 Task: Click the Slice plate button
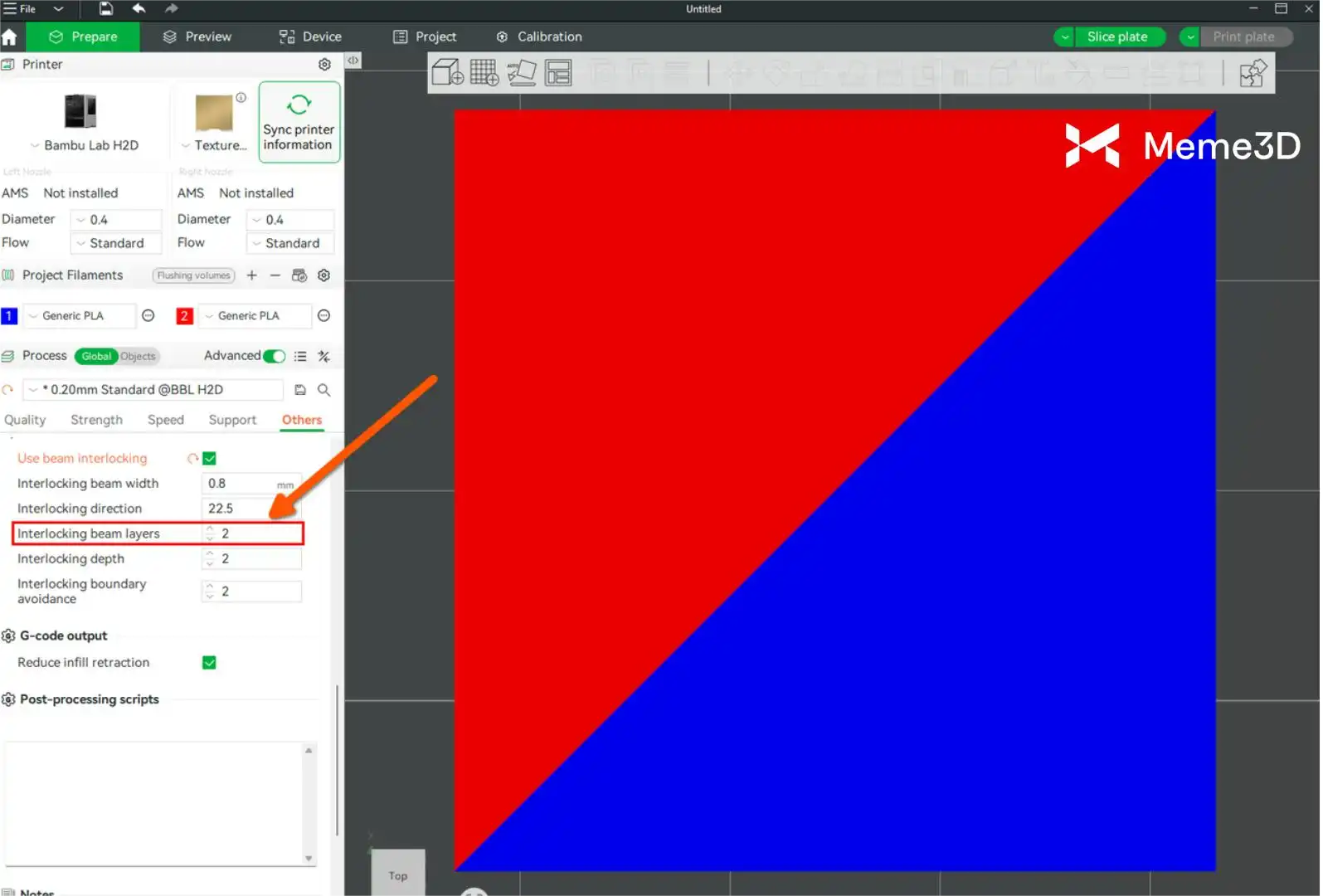(x=1117, y=37)
